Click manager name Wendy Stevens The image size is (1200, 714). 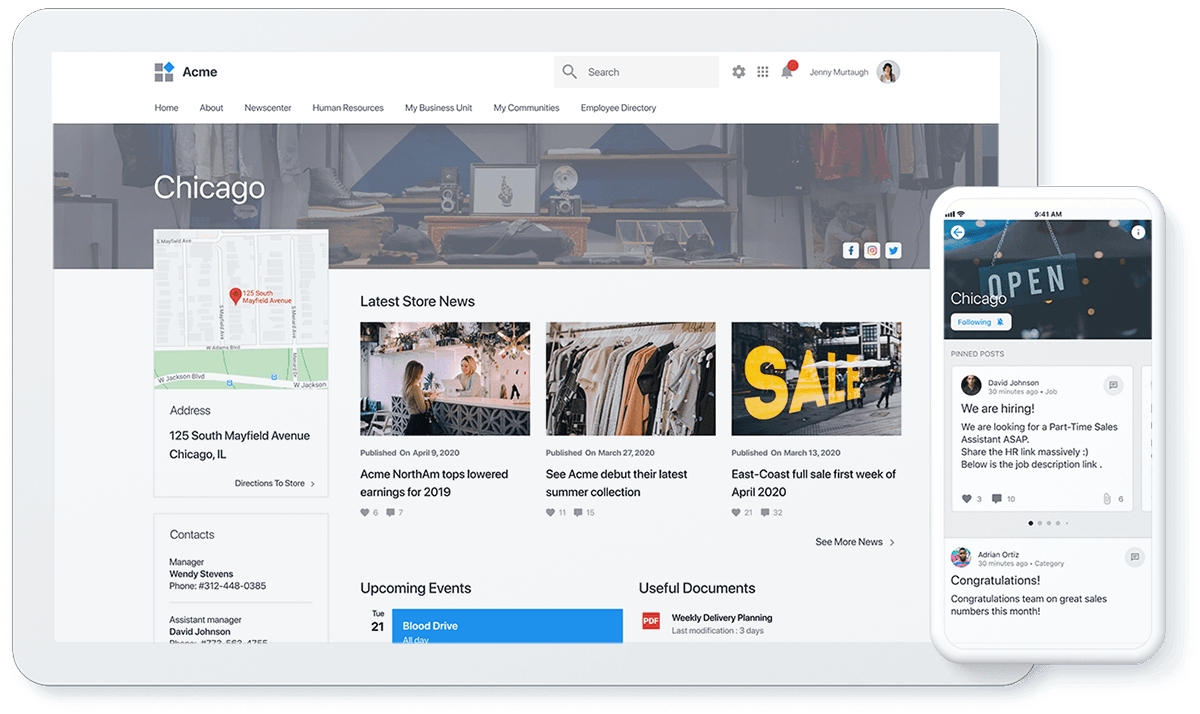pyautogui.click(x=201, y=574)
